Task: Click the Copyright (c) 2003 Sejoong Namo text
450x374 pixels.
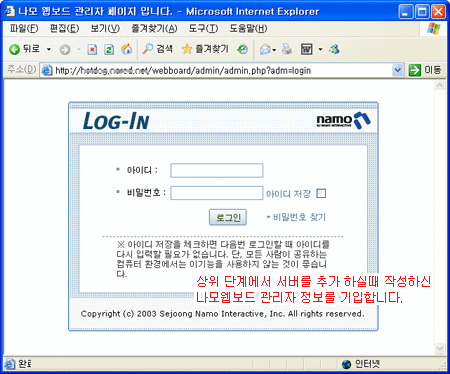Action: pos(222,314)
